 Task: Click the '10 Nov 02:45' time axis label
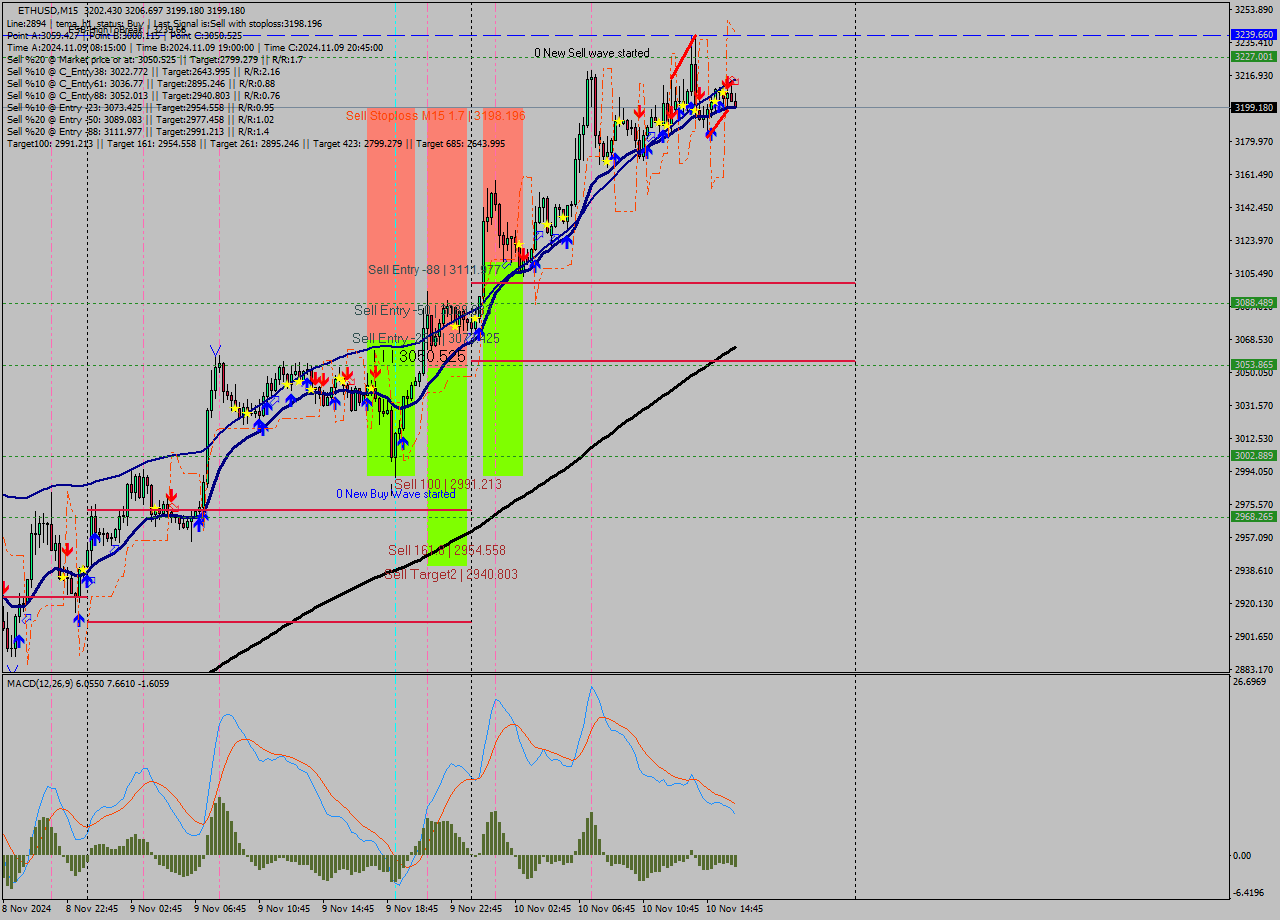coord(543,909)
